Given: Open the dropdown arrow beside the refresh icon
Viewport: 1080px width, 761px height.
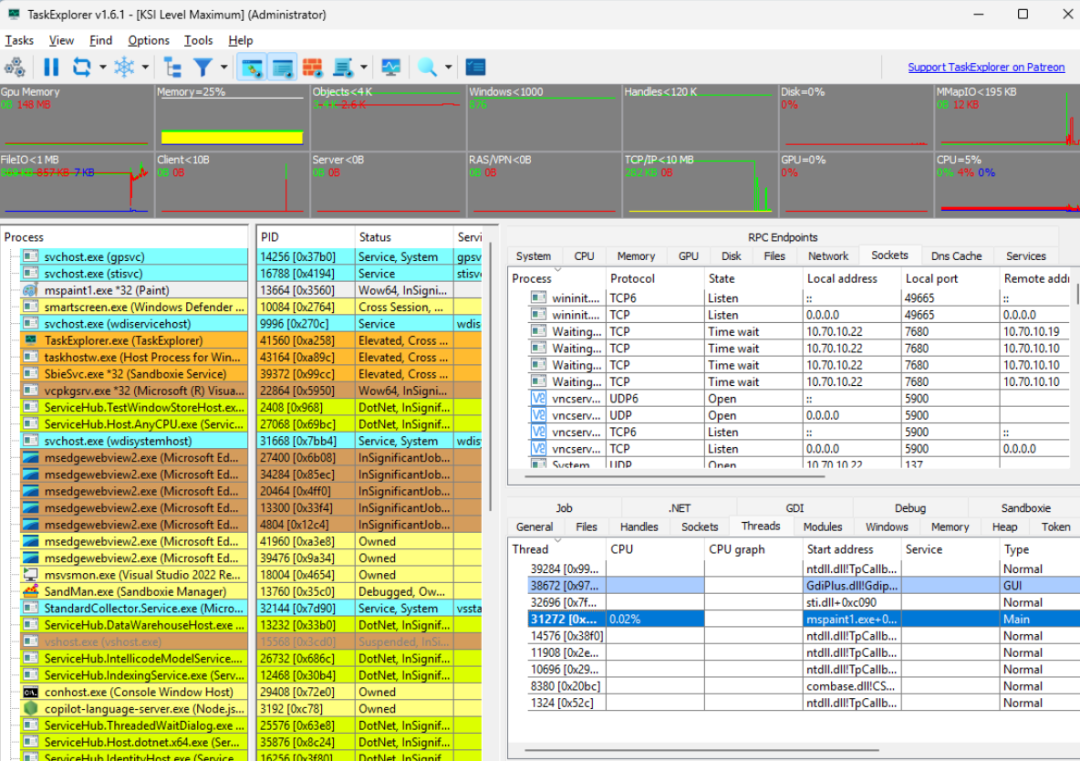Looking at the screenshot, I should (103, 67).
